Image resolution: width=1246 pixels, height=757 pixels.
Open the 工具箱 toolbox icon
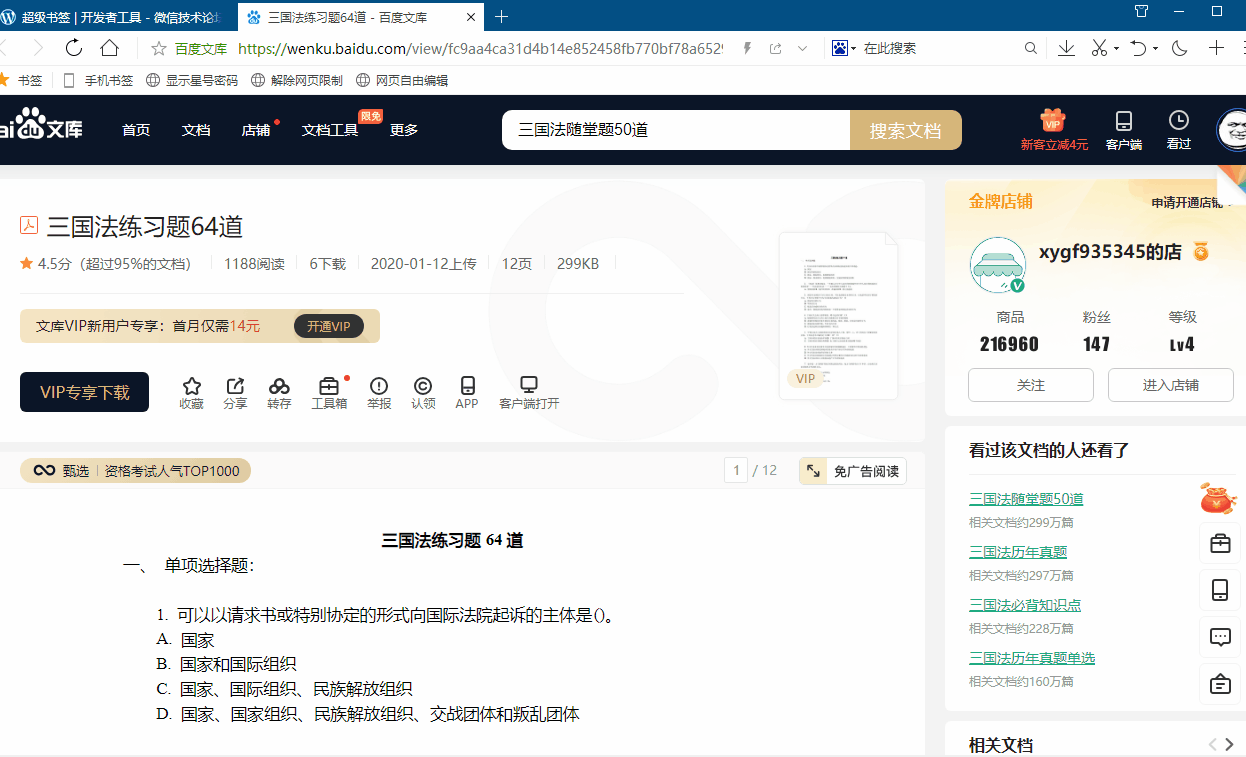pos(329,392)
